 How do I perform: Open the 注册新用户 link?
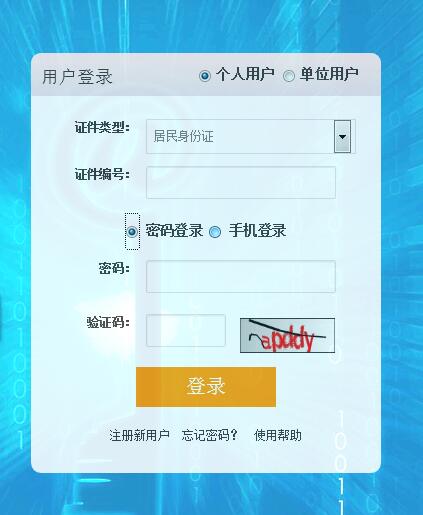click(x=140, y=435)
